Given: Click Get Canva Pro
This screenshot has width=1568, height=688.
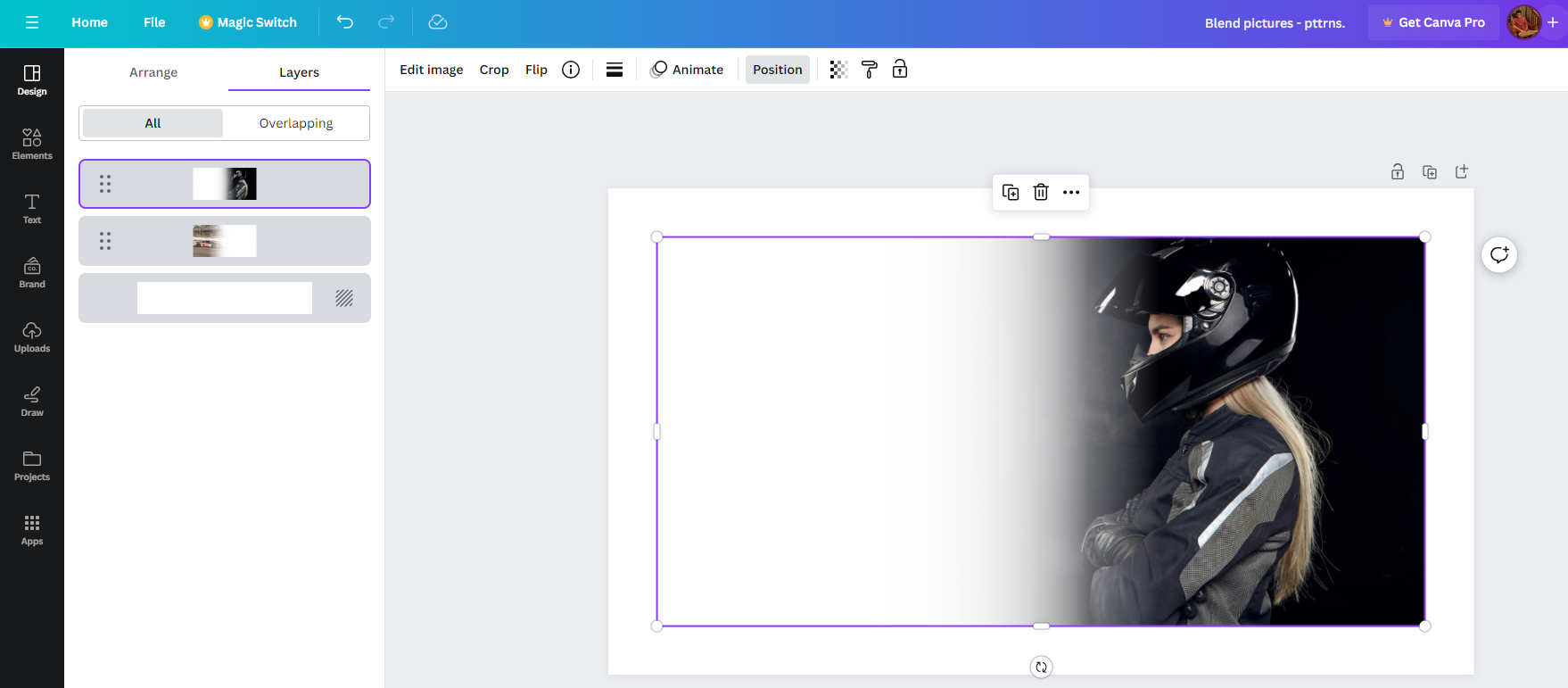Looking at the screenshot, I should [x=1433, y=22].
